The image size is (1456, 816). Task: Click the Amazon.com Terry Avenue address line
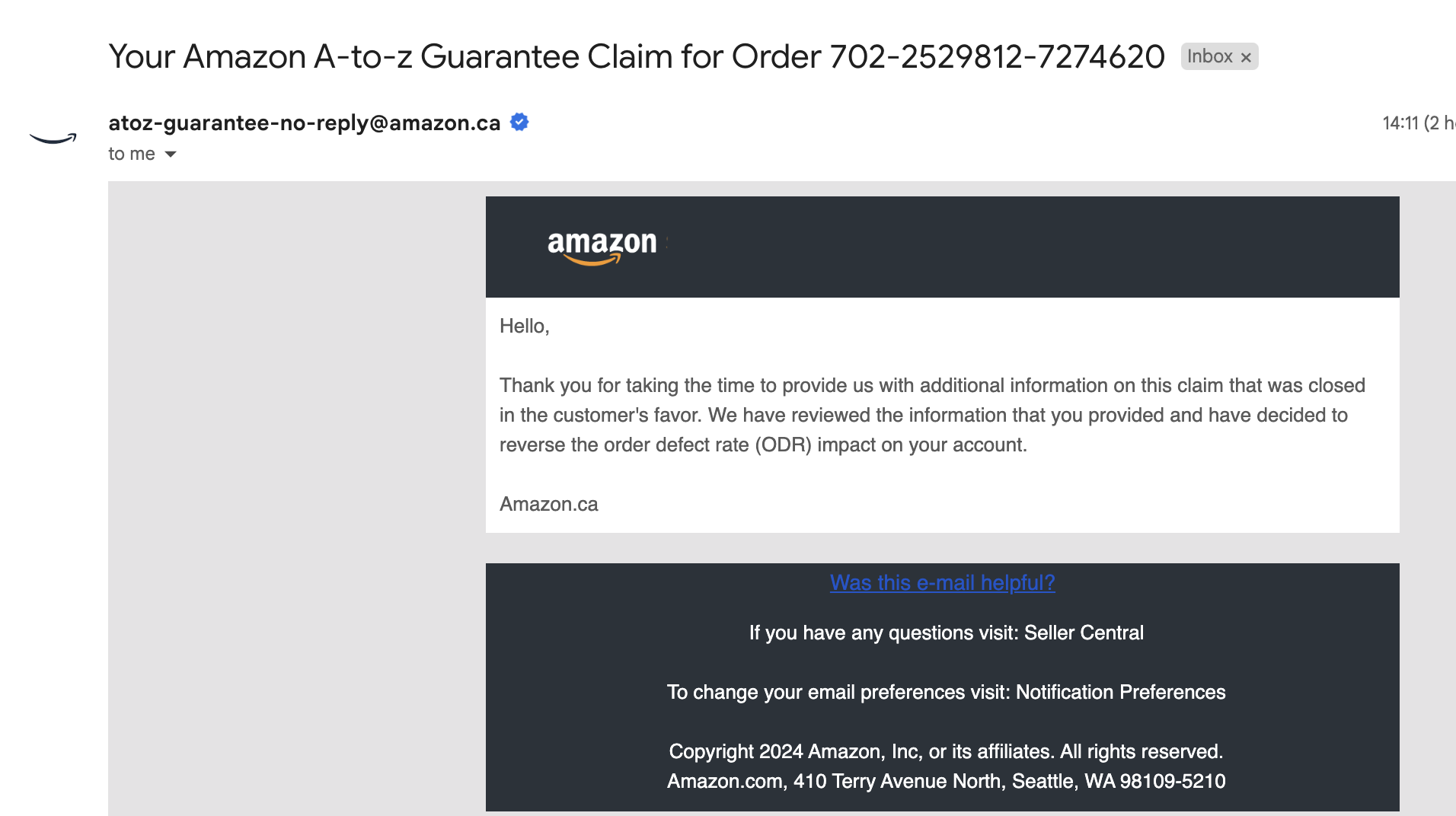(946, 781)
